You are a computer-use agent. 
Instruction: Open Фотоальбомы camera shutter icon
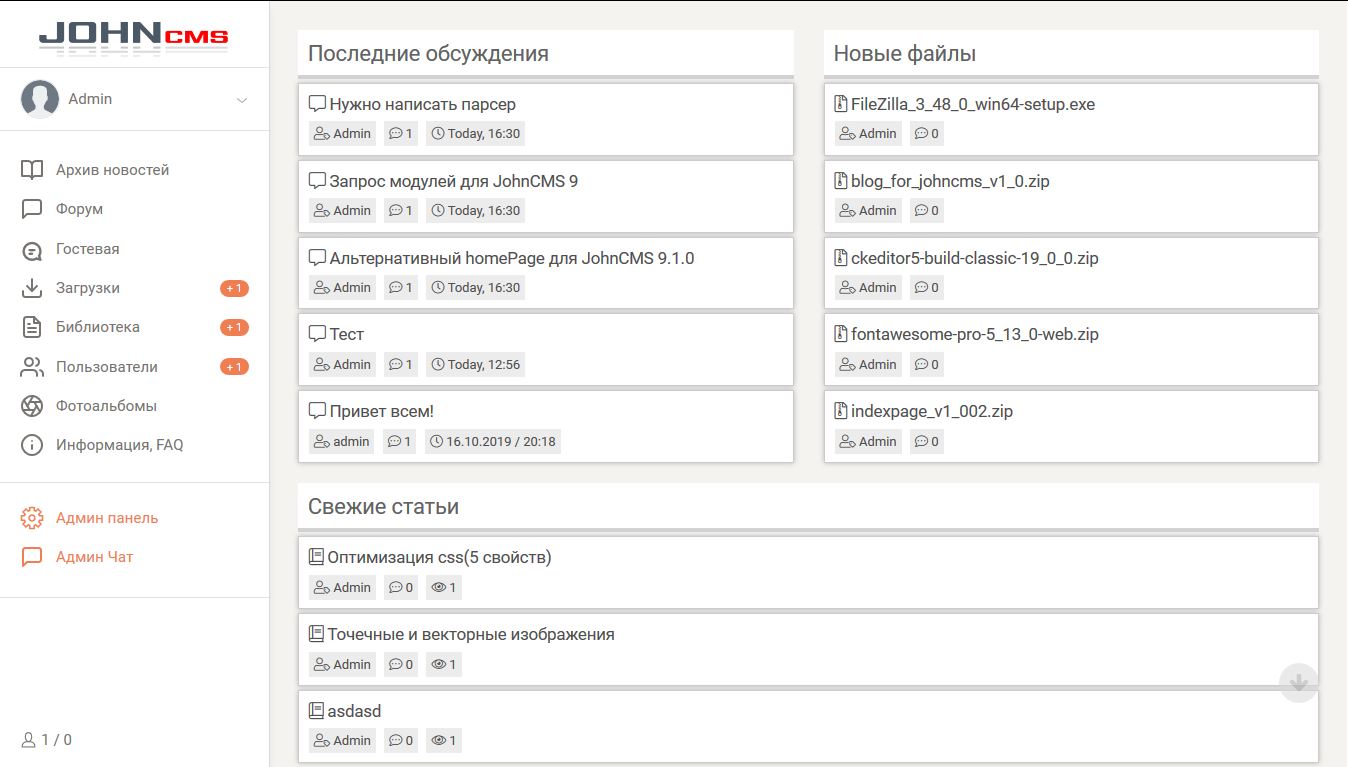32,406
